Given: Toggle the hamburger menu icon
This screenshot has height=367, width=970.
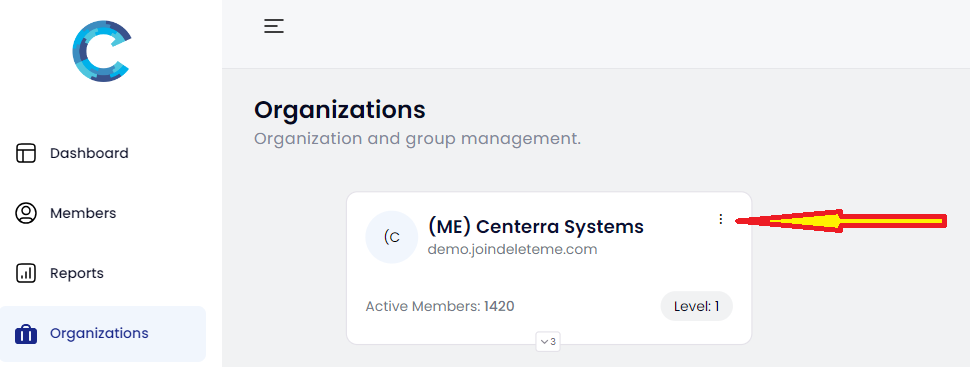Looking at the screenshot, I should tap(273, 26).
